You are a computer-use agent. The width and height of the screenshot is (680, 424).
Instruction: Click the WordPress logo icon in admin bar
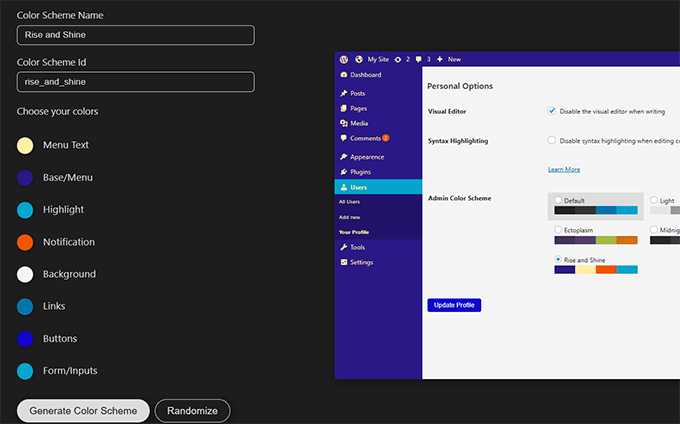tap(344, 59)
